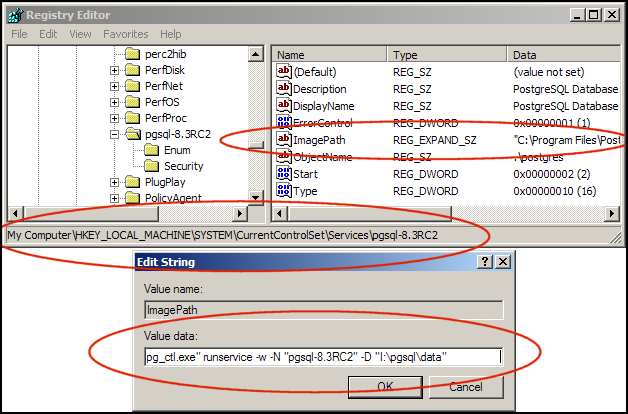
Task: Select the DisplayName string icon
Action: [x=283, y=106]
